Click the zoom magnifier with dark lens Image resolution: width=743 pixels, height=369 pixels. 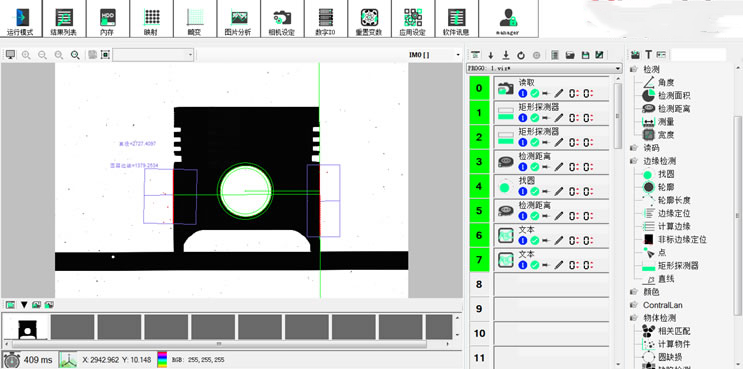click(75, 55)
